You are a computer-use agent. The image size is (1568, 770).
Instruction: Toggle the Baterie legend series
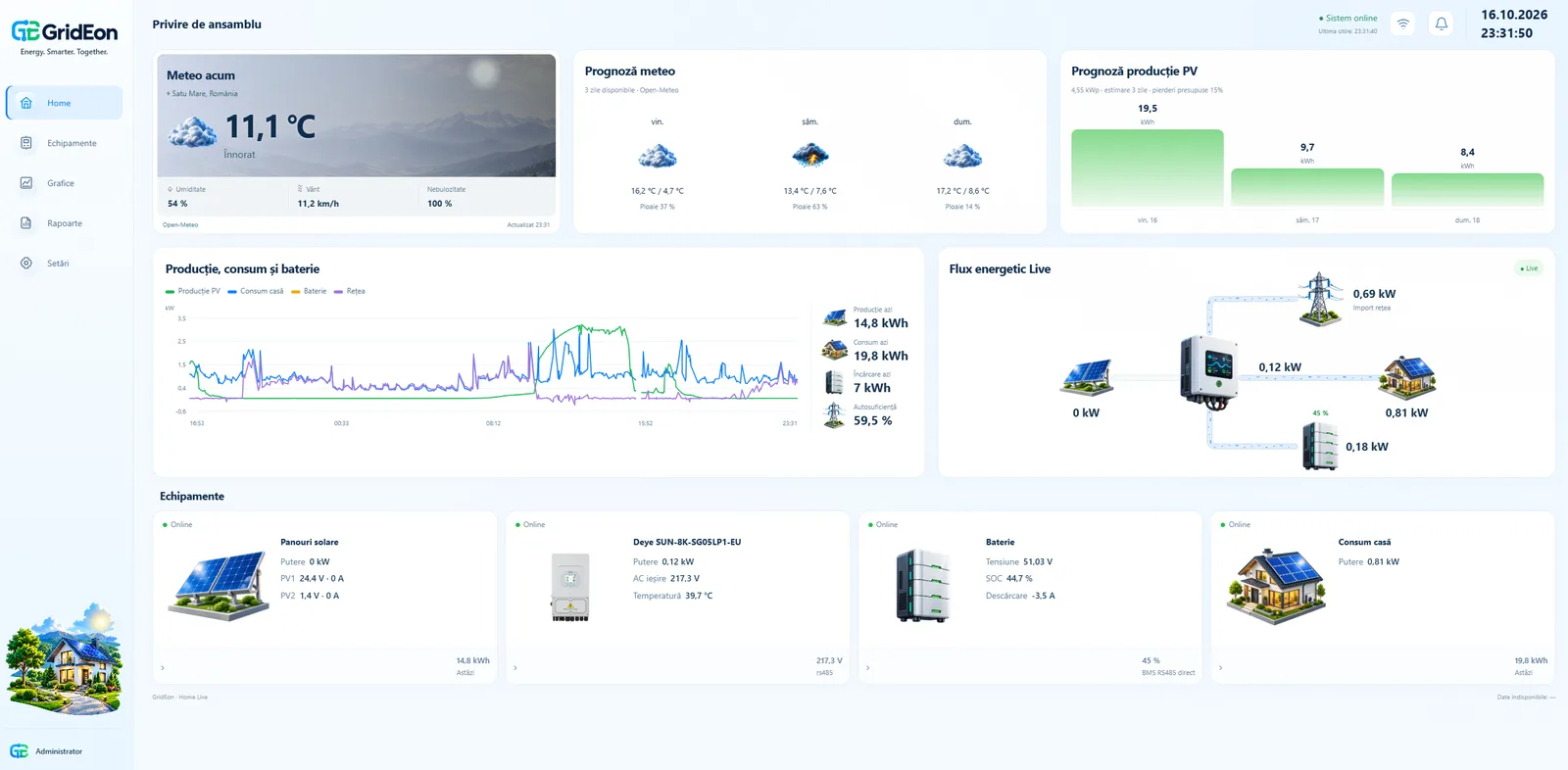309,291
